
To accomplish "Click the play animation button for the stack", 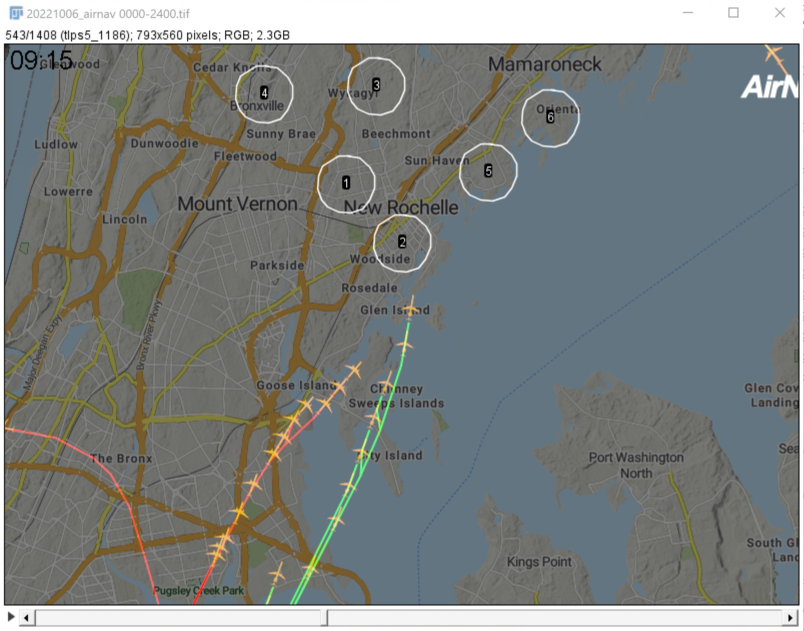I will pos(11,617).
